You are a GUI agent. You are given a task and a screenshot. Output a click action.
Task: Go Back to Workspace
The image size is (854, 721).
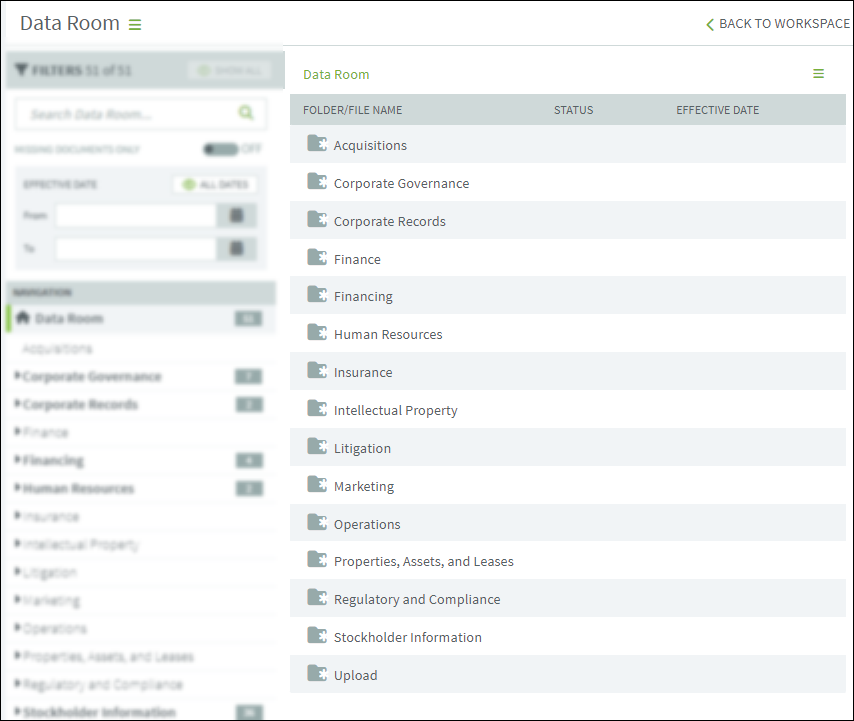778,24
